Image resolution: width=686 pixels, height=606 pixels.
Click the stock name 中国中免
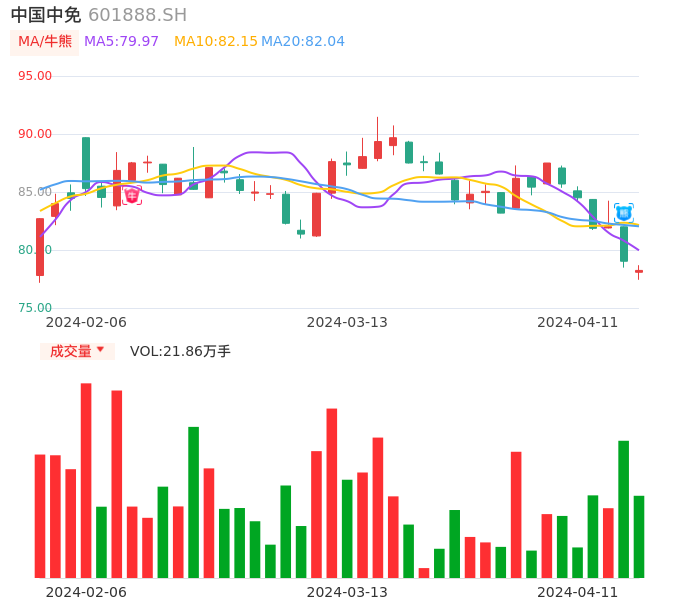tap(46, 15)
